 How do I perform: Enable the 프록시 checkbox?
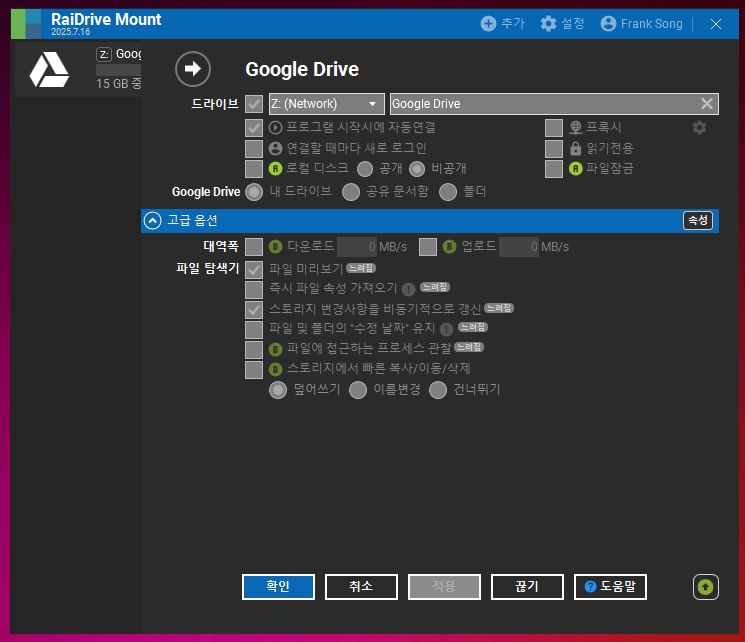click(x=554, y=127)
